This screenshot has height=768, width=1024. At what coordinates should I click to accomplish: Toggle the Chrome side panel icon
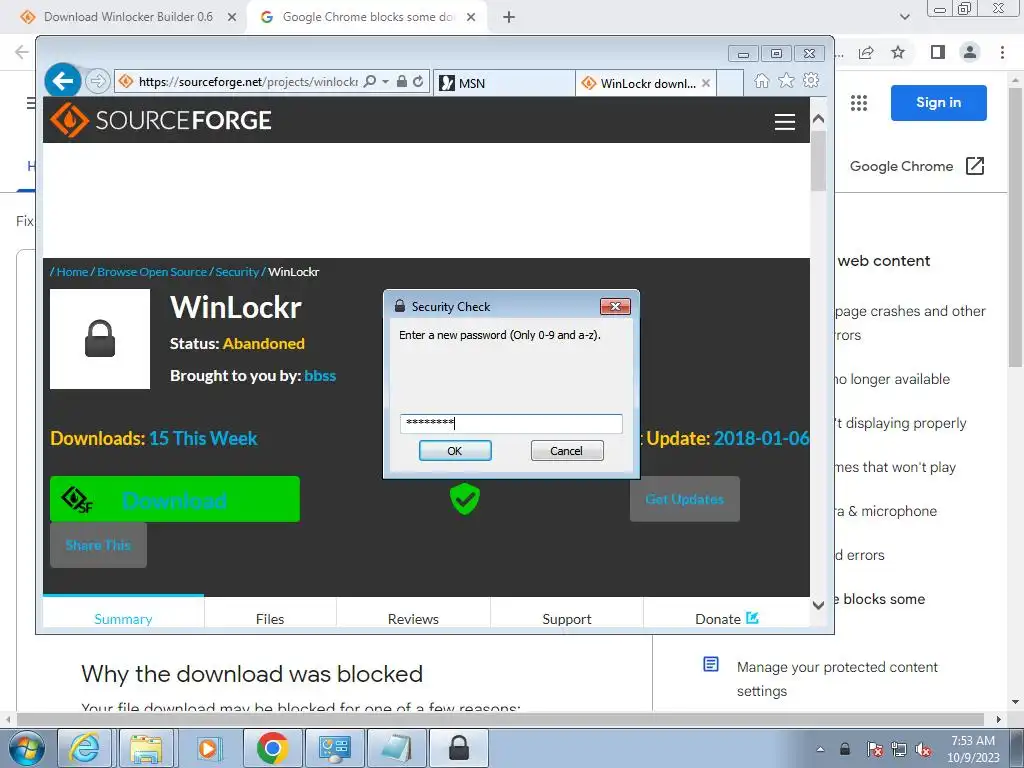coord(938,52)
